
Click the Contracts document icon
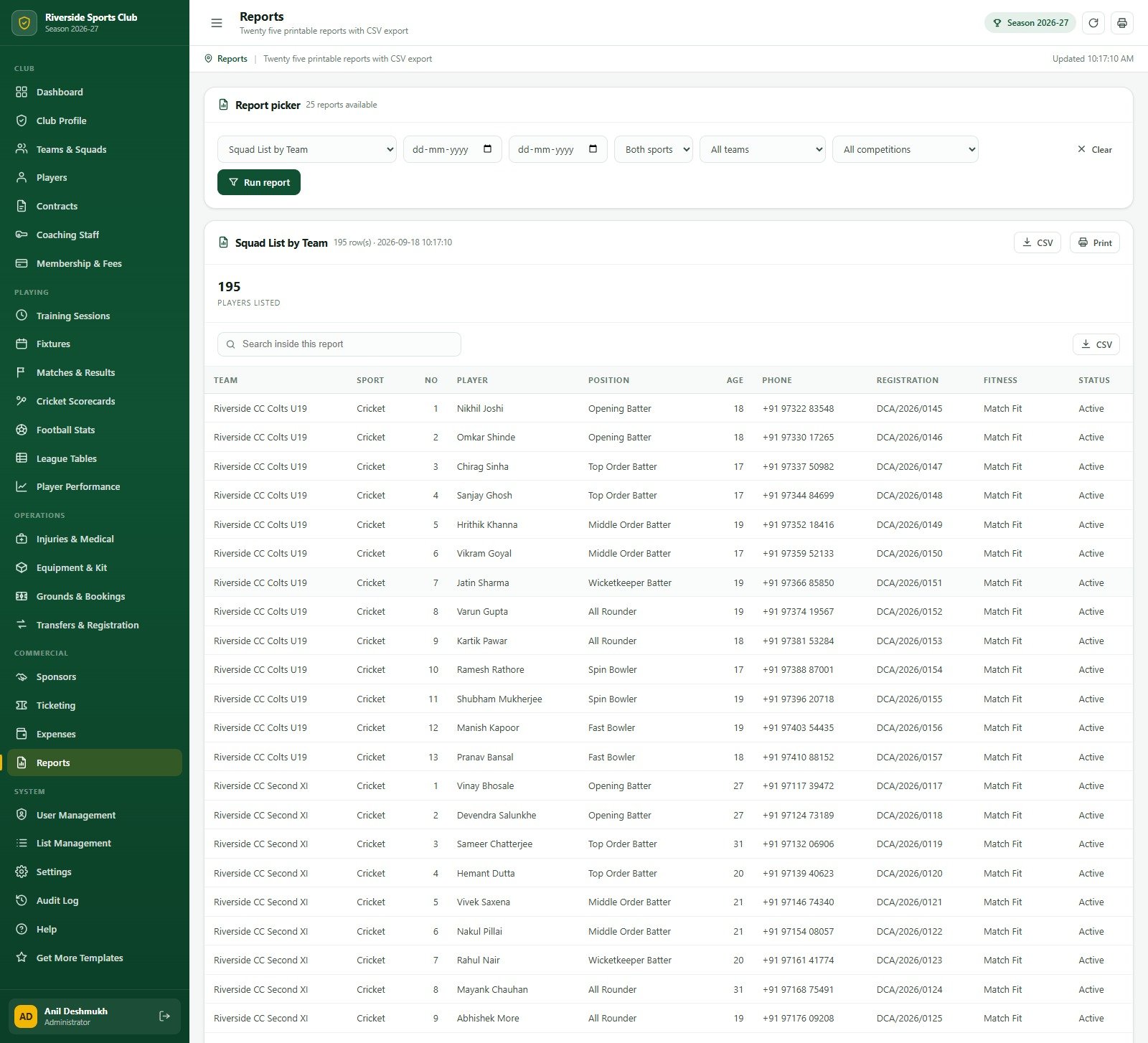point(22,206)
